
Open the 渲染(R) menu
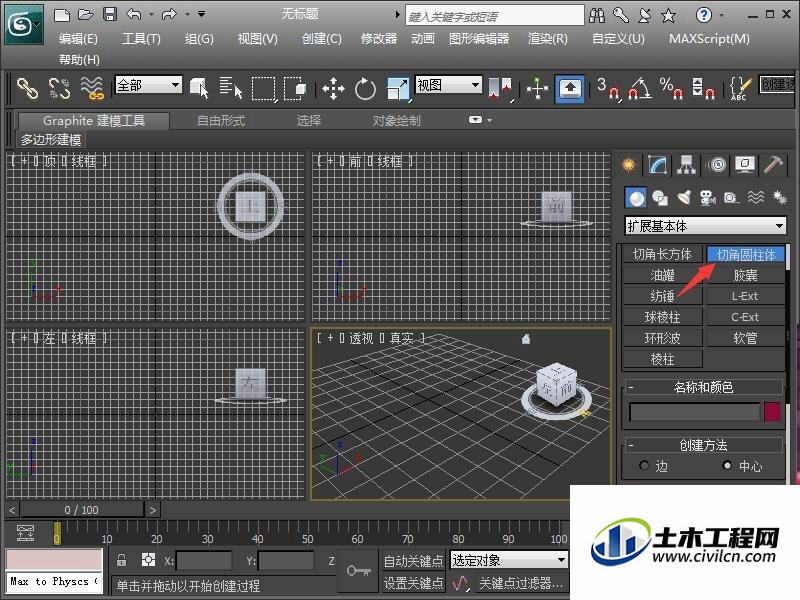tap(547, 39)
